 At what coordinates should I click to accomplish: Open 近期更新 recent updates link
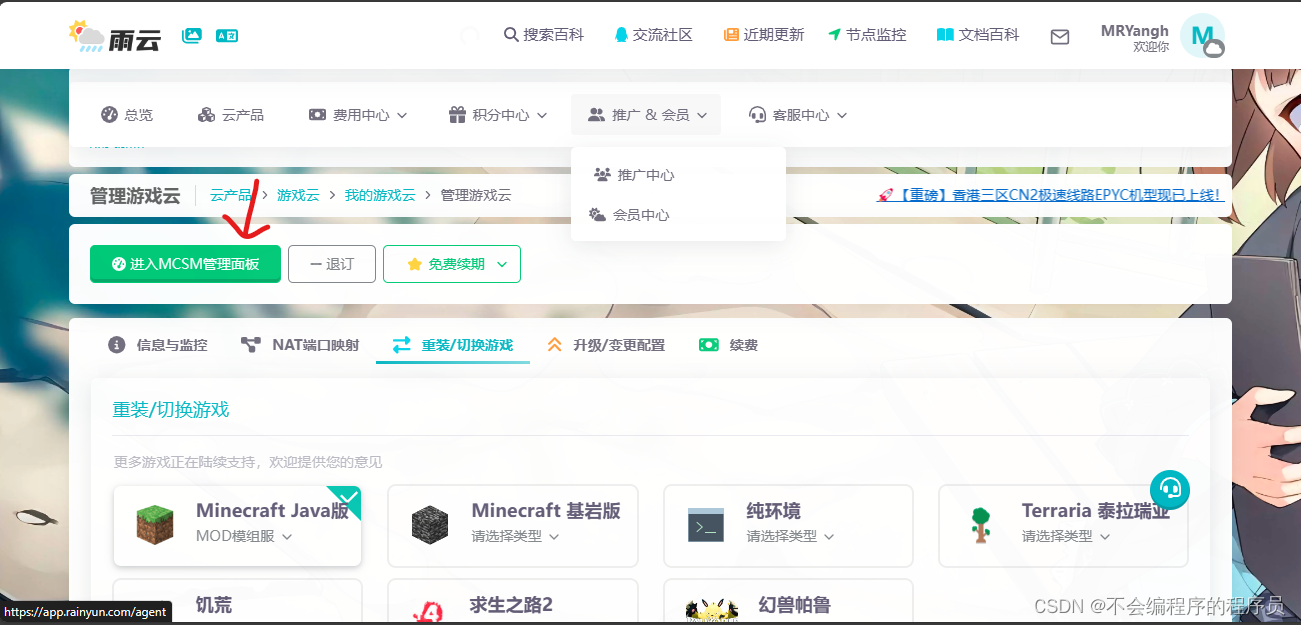[764, 35]
